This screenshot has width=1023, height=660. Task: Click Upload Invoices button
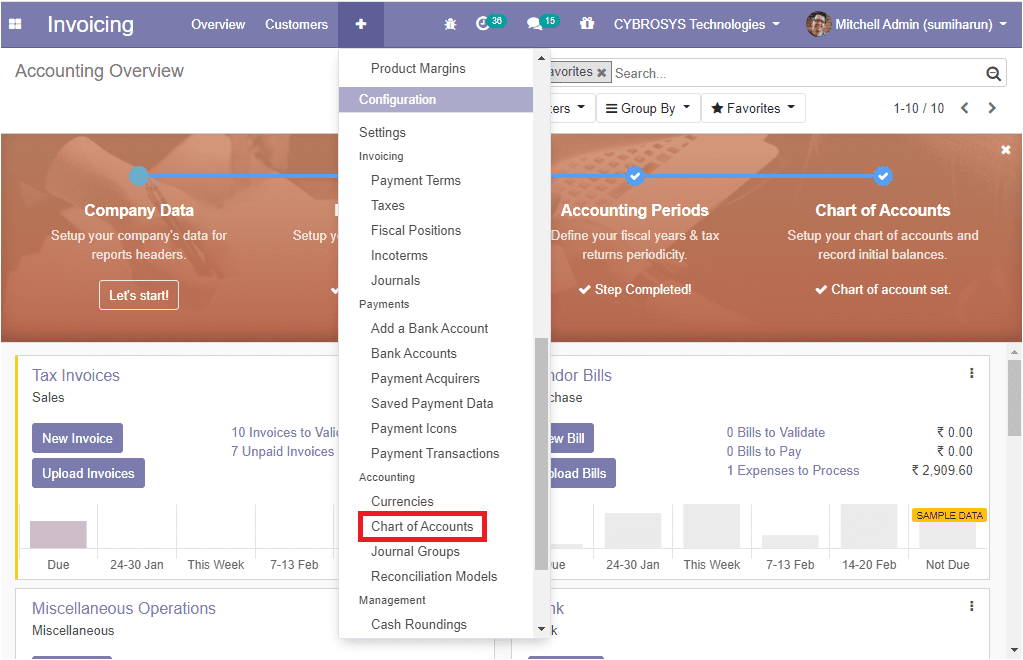point(88,473)
